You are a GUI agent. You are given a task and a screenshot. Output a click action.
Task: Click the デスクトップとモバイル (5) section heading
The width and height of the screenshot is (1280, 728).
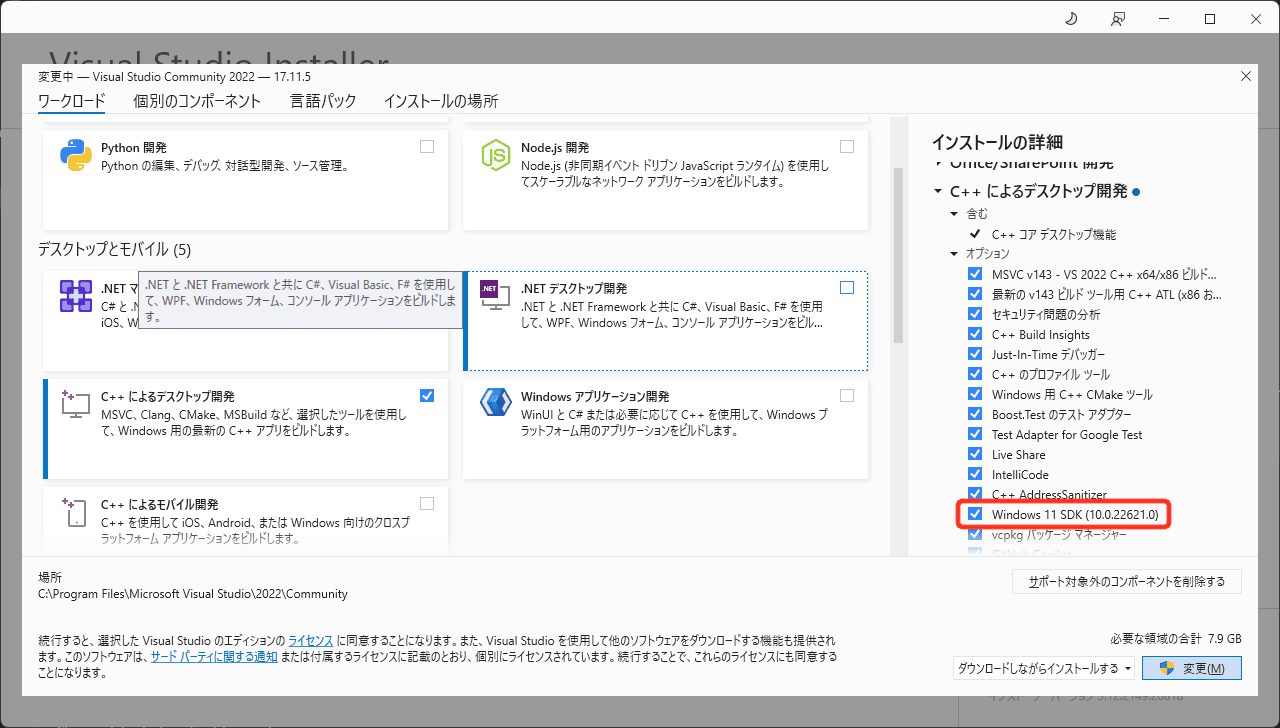click(114, 249)
